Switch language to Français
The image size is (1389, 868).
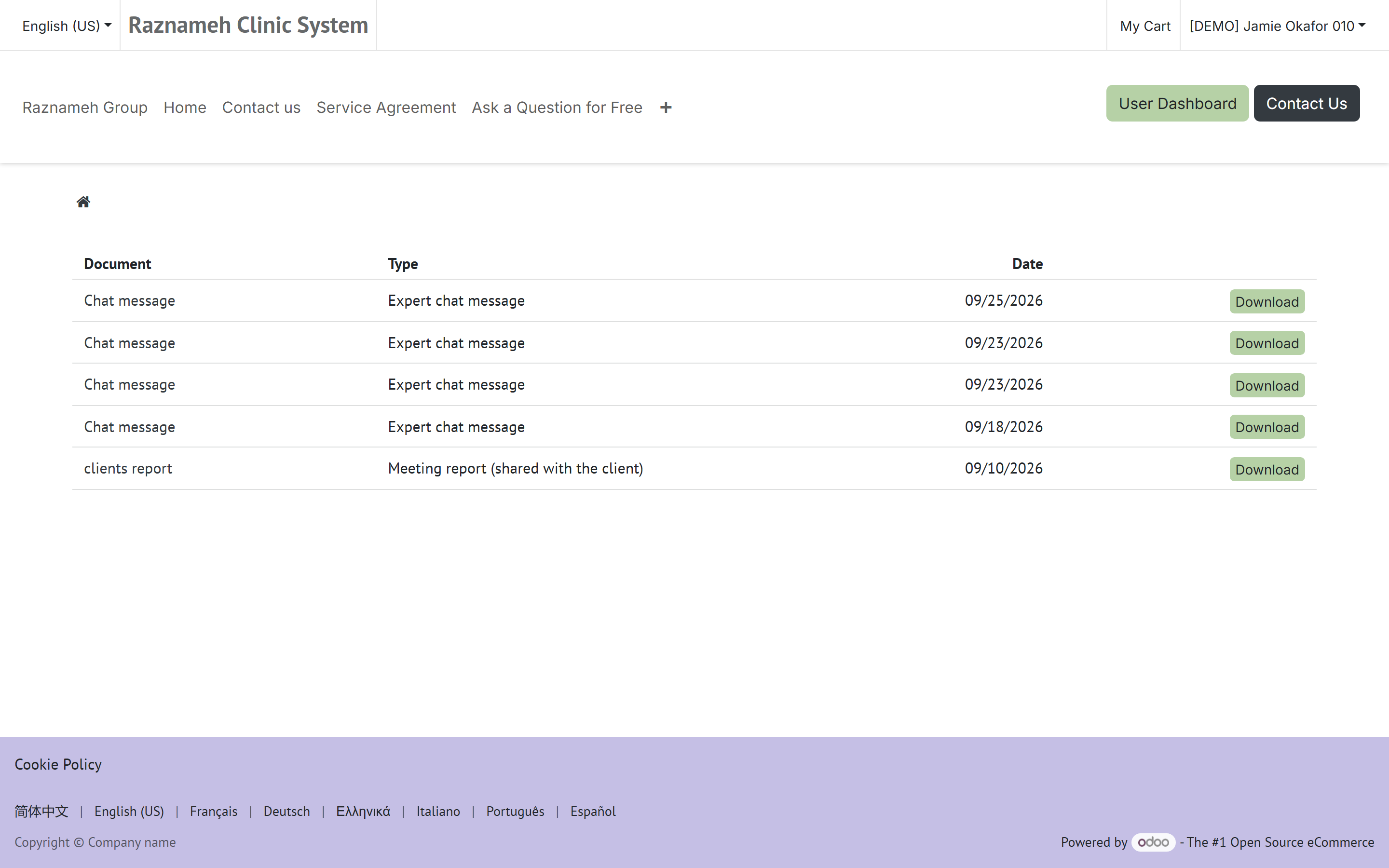click(214, 811)
